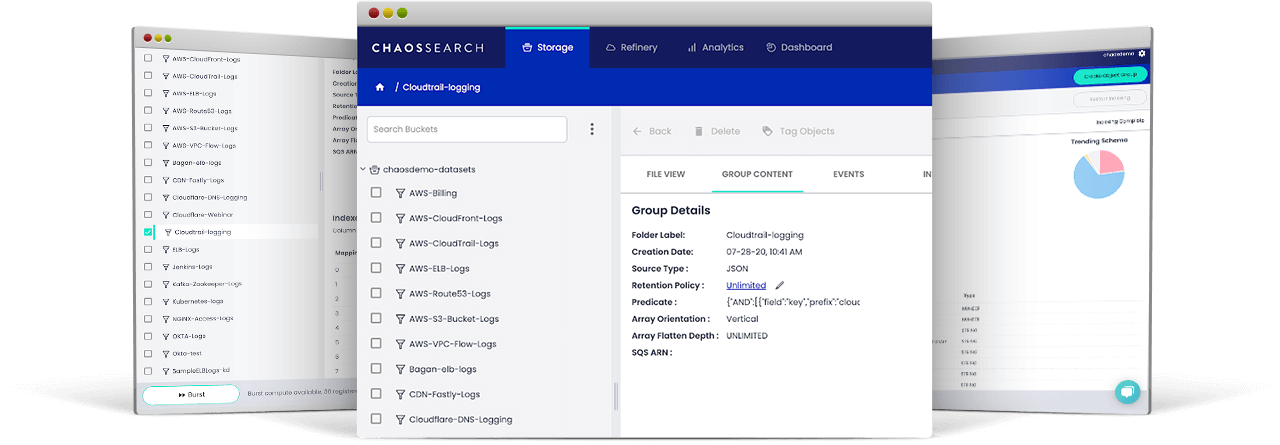This screenshot has width=1280, height=445.
Task: Check the AWS-CloudFront-Logs checkbox in front window
Action: 376,218
